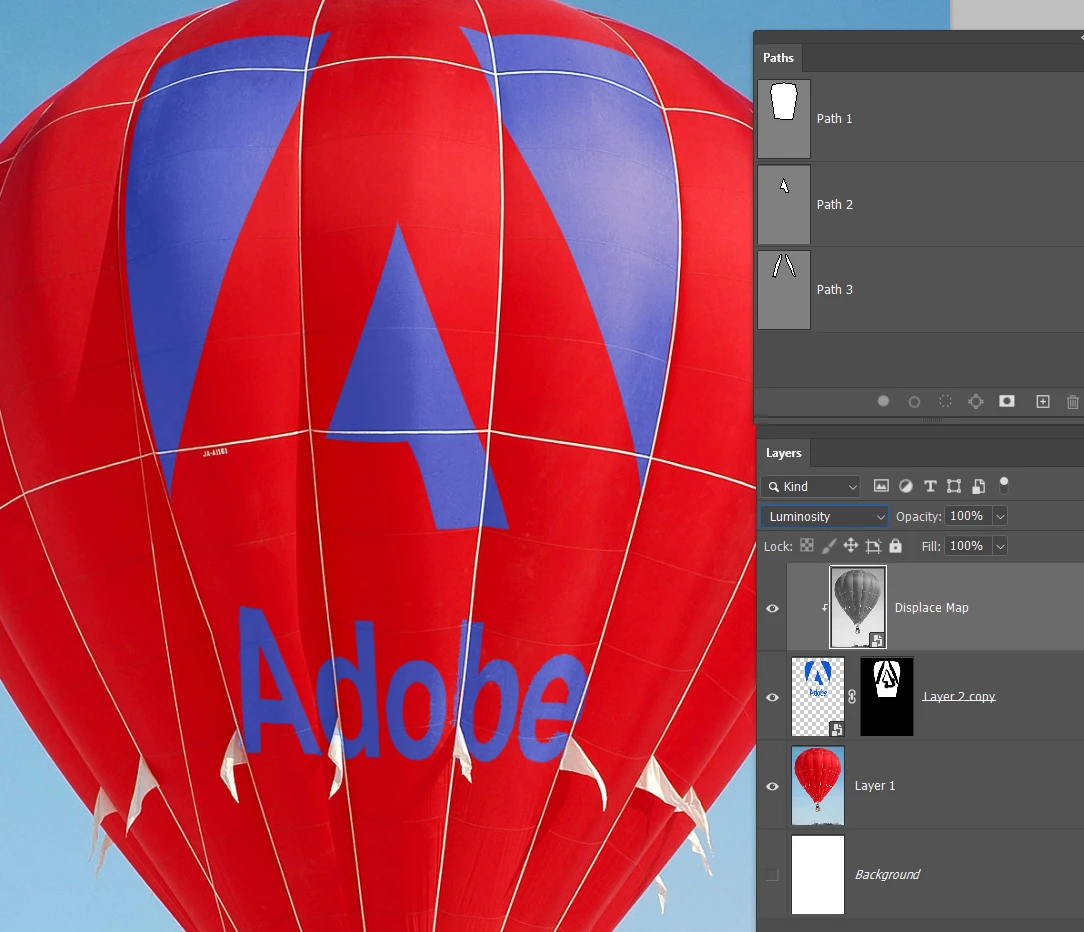Select the Path 2 name label
The width and height of the screenshot is (1084, 932).
pos(834,205)
